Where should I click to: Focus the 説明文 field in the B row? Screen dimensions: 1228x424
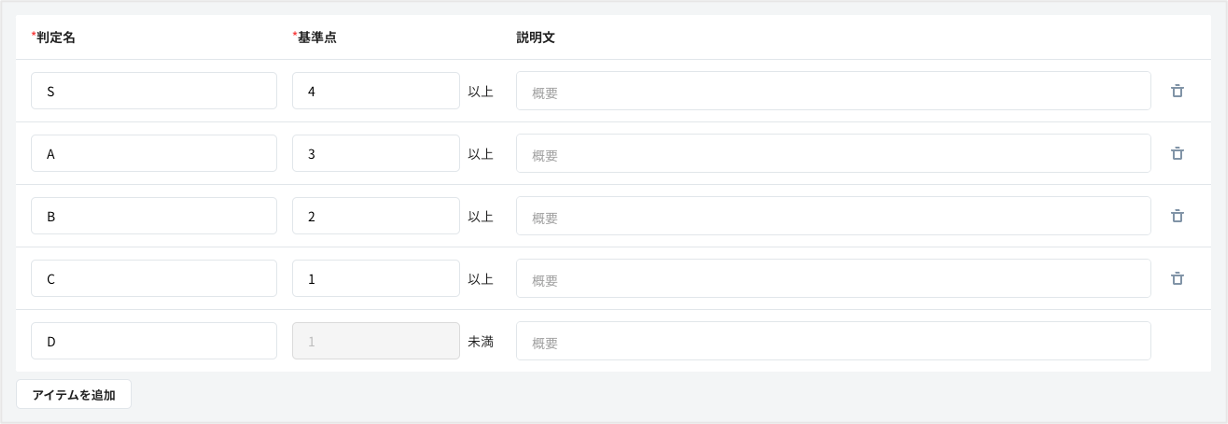[x=833, y=217]
